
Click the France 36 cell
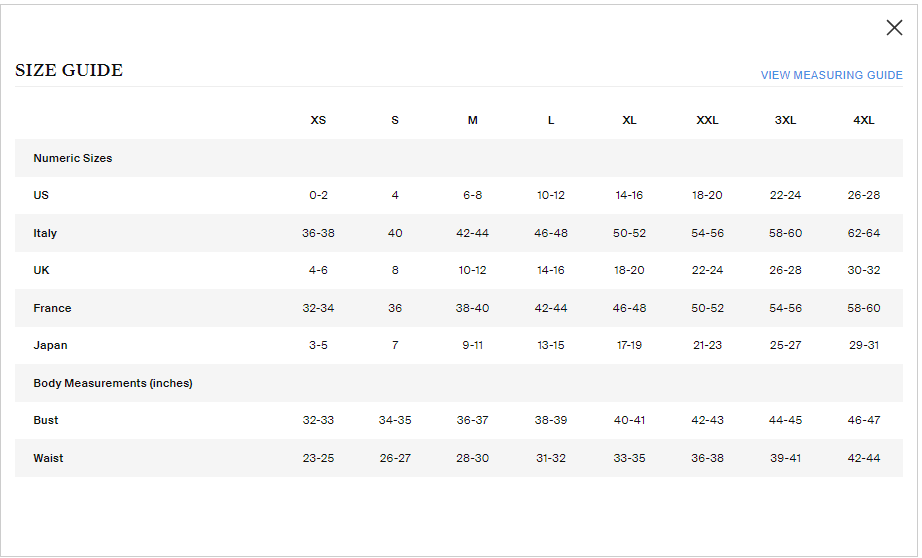(395, 308)
